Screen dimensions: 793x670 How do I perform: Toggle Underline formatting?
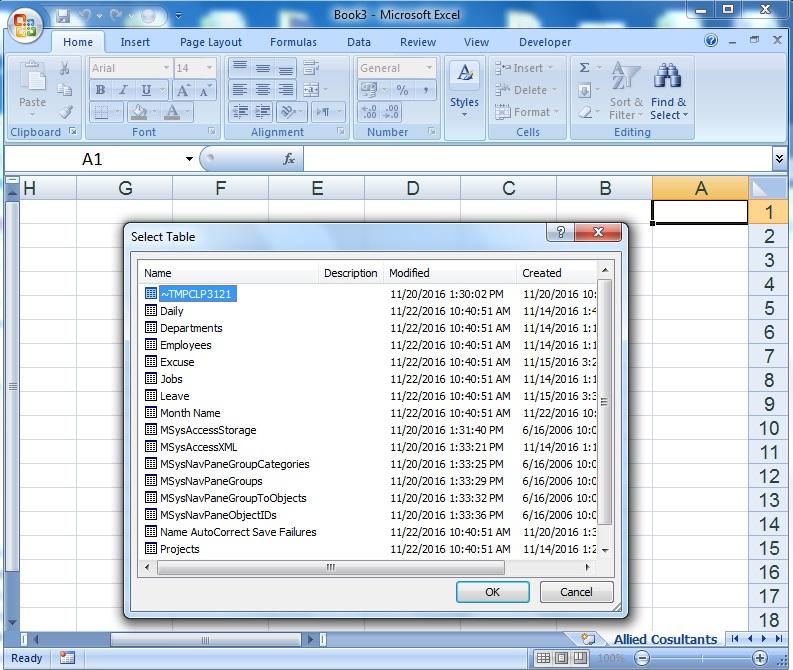[x=146, y=90]
